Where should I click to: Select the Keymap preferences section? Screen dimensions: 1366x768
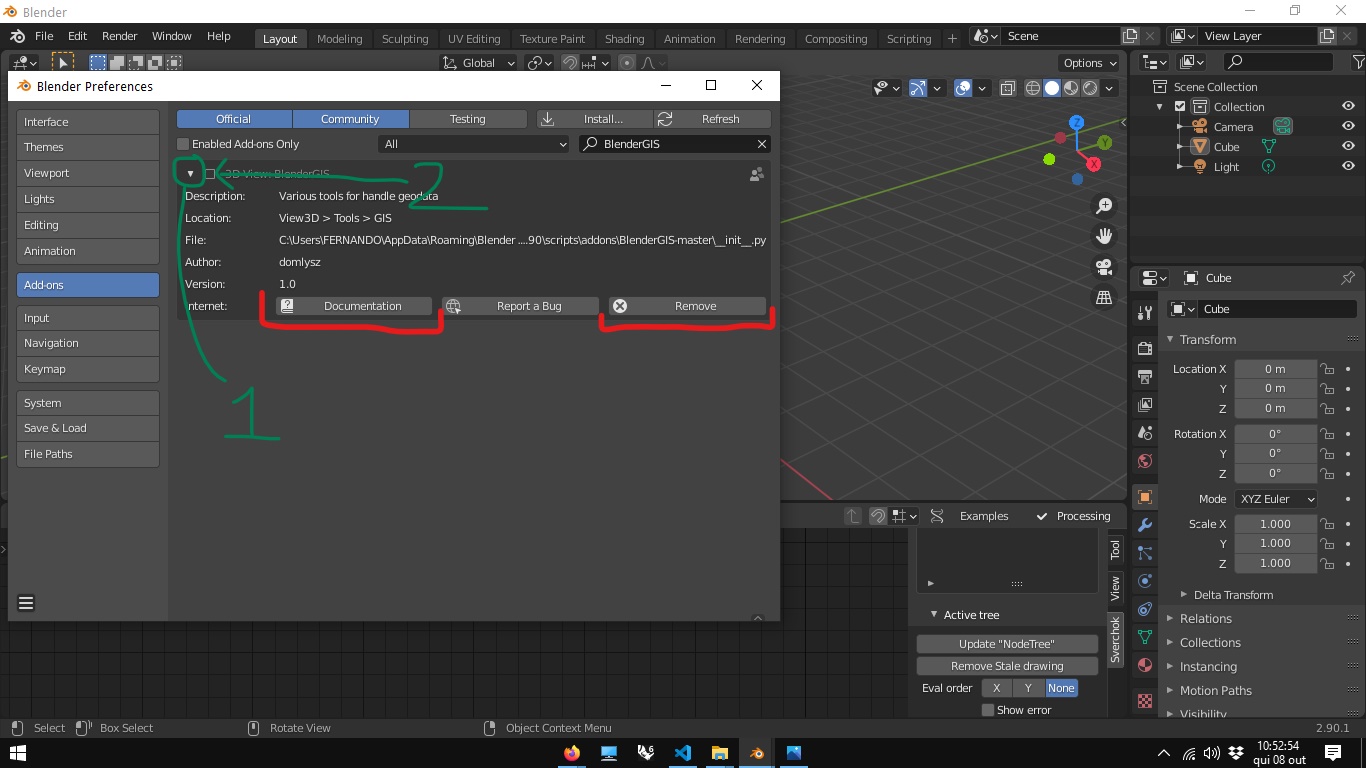[88, 369]
